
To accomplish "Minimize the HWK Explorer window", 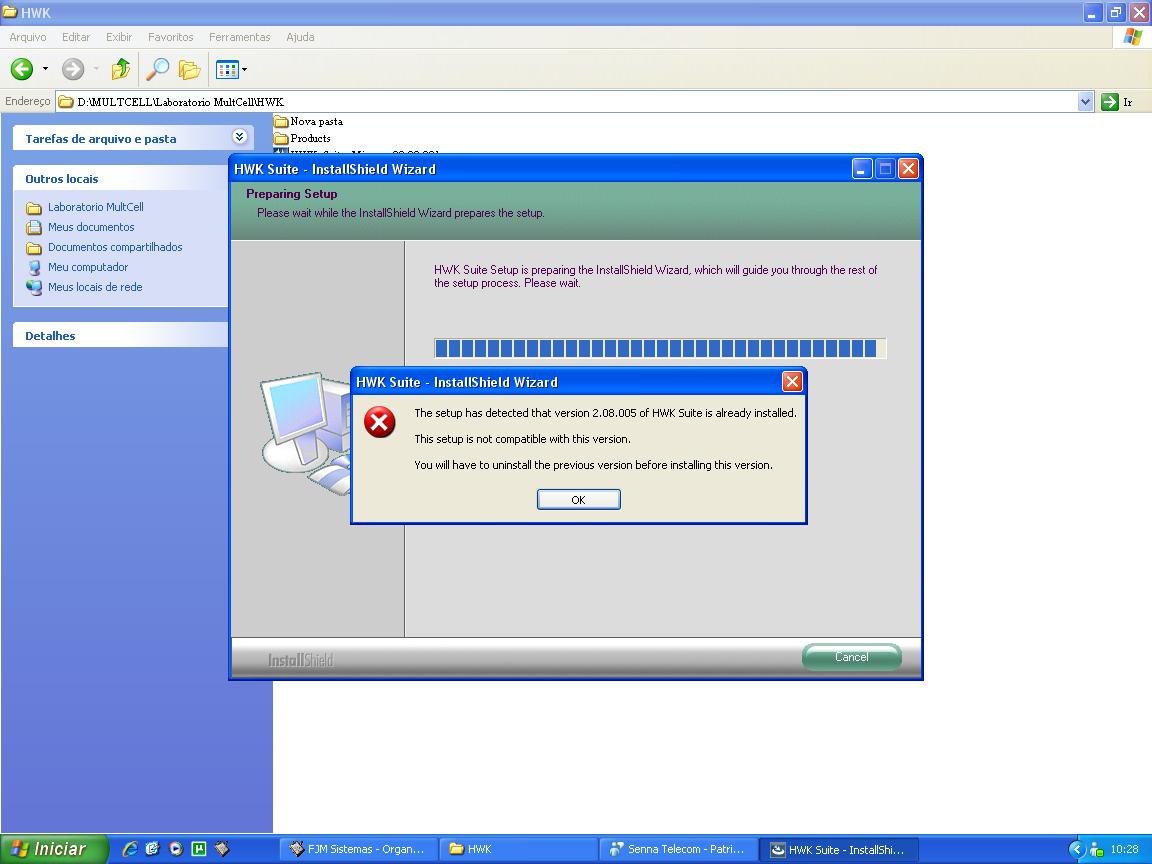I will 1092,12.
